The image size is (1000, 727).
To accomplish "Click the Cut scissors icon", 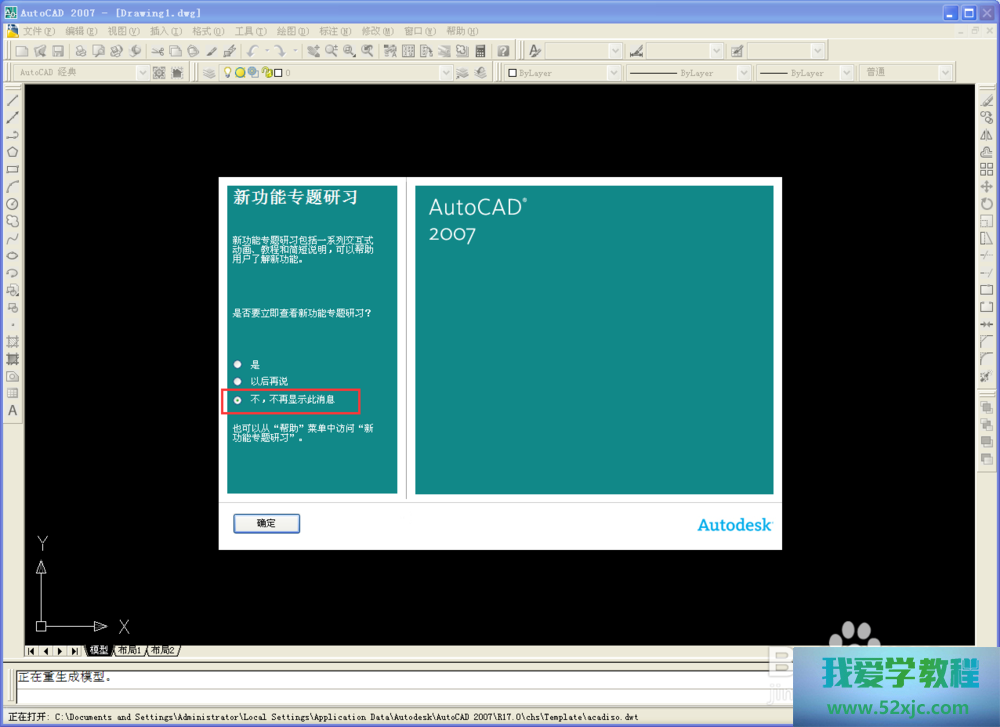I will pos(157,51).
